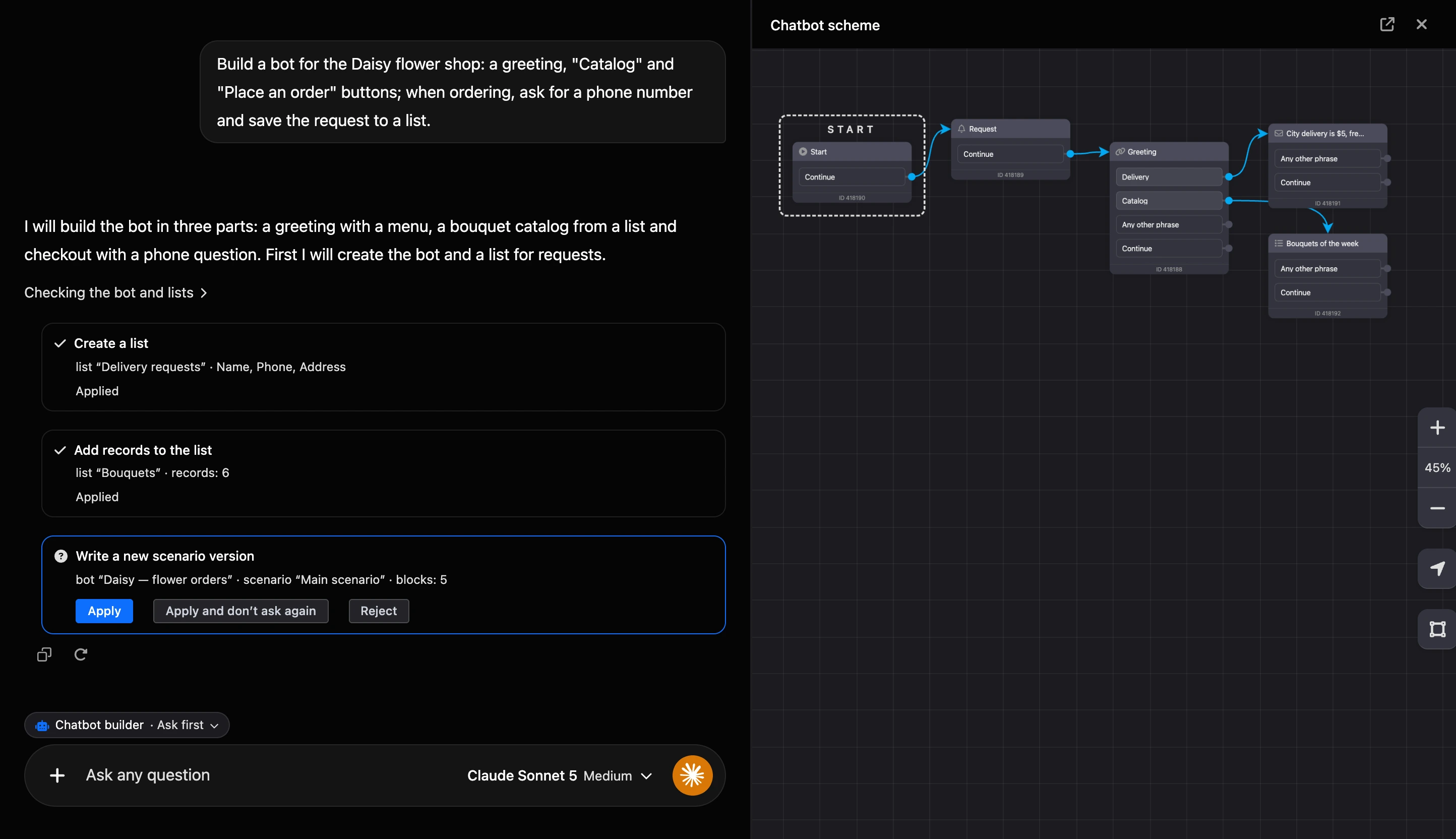Viewport: 1456px width, 839px height.
Task: Select Any other phrase in Bouquets block
Action: click(1327, 269)
